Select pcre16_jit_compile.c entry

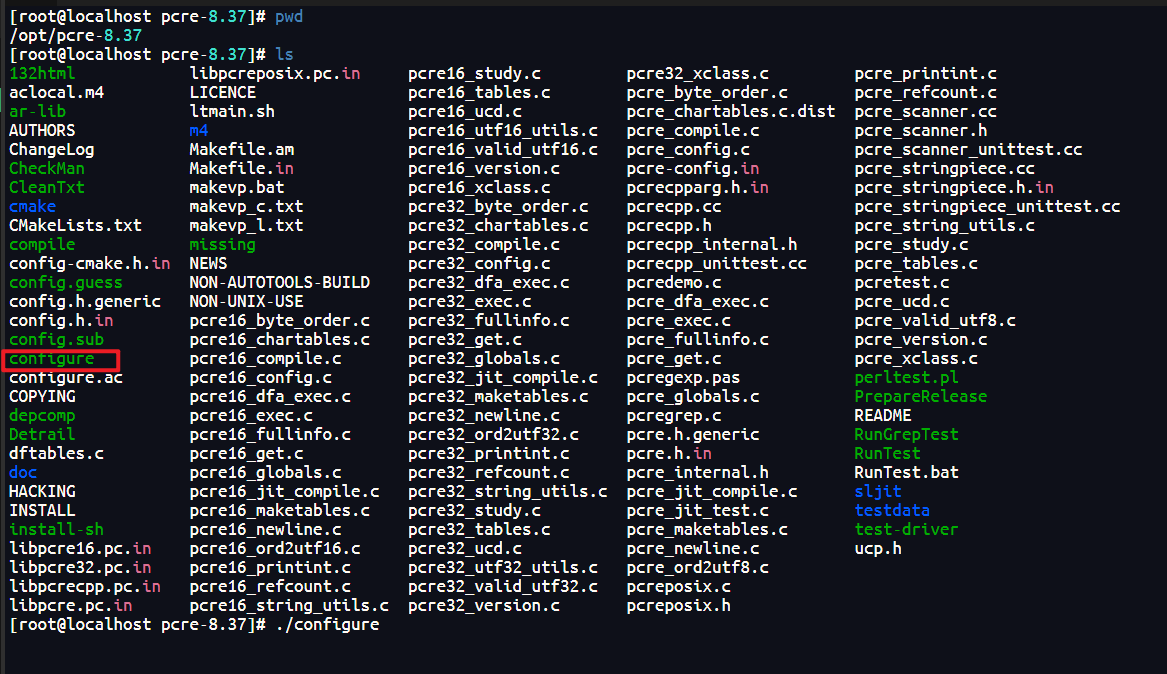tap(284, 492)
